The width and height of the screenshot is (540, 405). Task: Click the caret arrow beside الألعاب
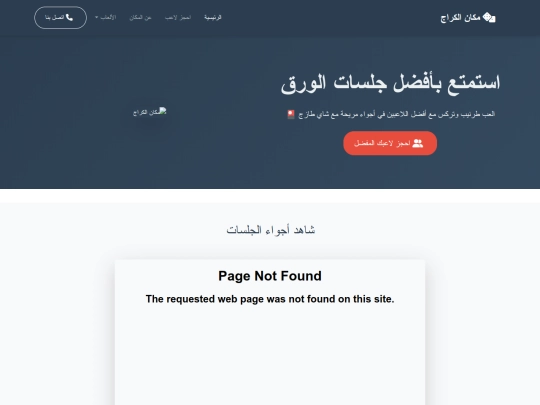[x=96, y=18]
